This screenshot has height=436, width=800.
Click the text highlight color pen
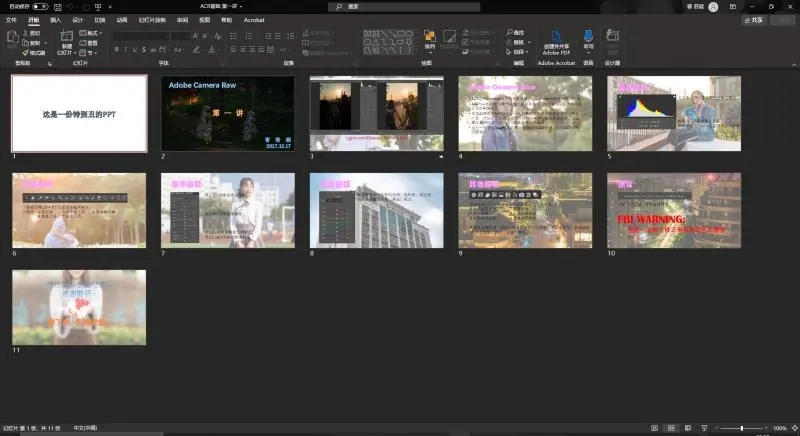(196, 49)
